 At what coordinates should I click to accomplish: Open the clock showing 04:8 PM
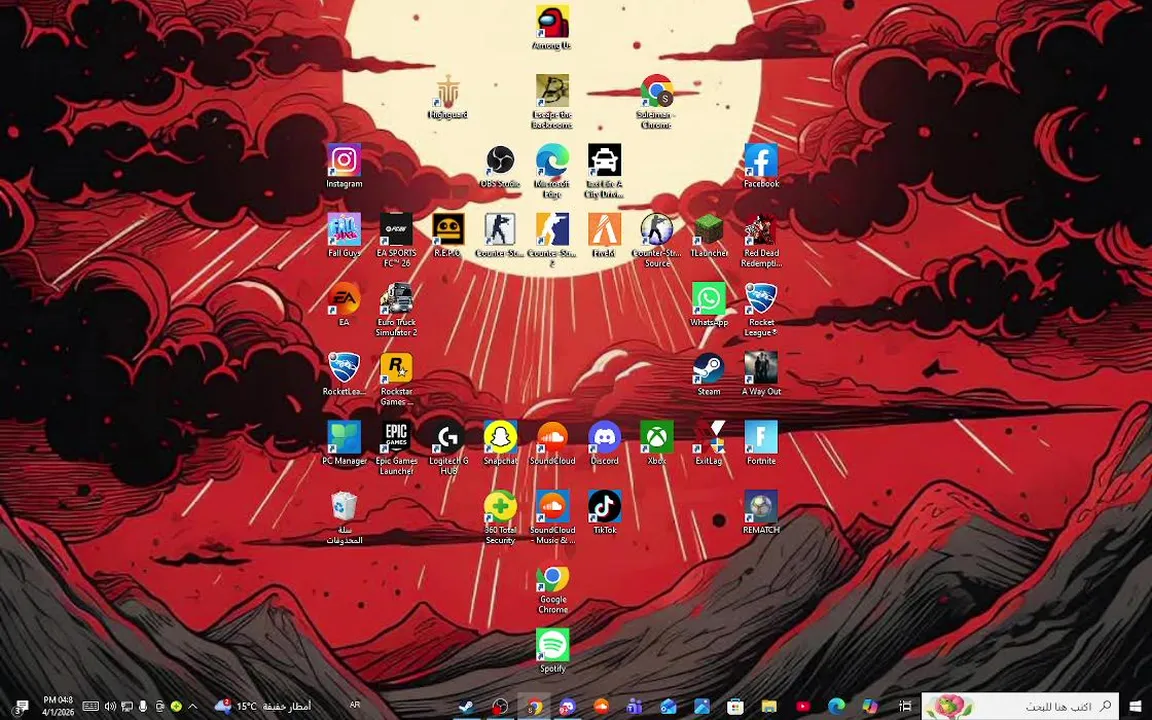click(57, 706)
